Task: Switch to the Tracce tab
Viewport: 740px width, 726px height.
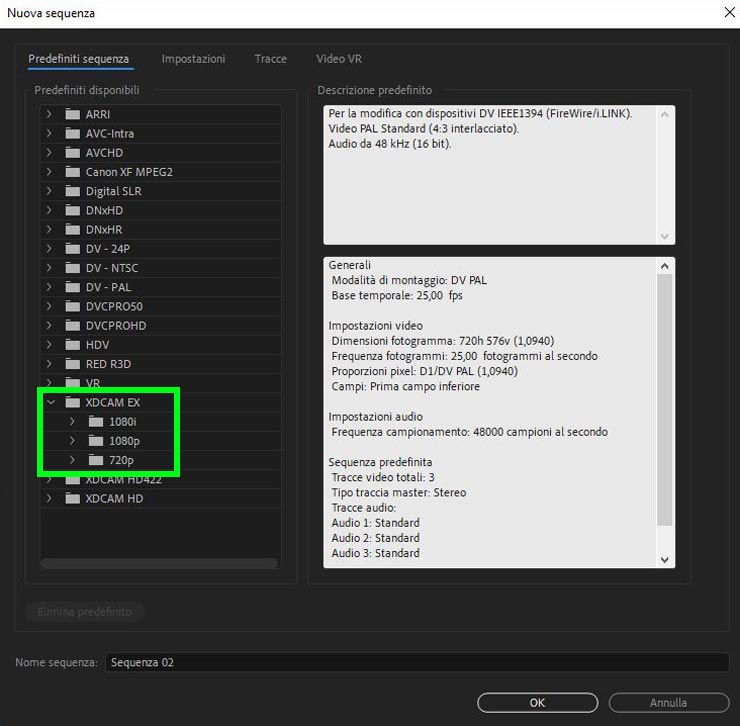Action: [x=270, y=59]
